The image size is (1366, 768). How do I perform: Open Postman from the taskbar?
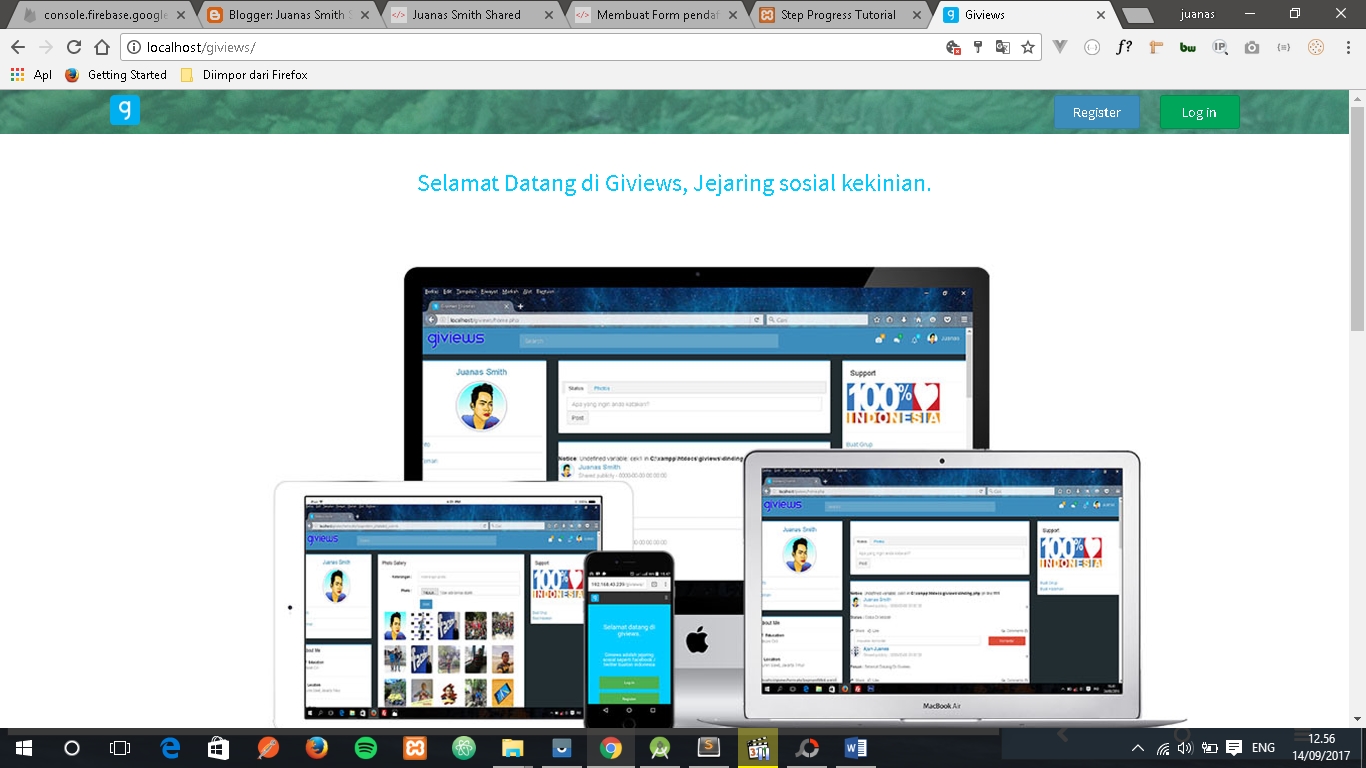[268, 748]
